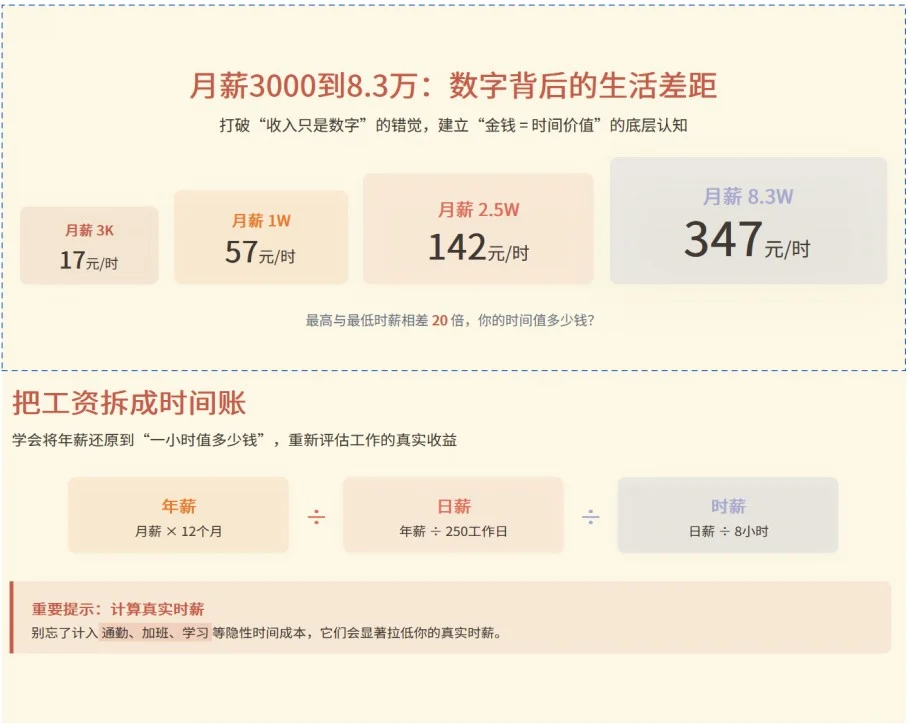Click the main title 月薪3000到8.3万
Screen dimensions: 908x727
tap(454, 85)
